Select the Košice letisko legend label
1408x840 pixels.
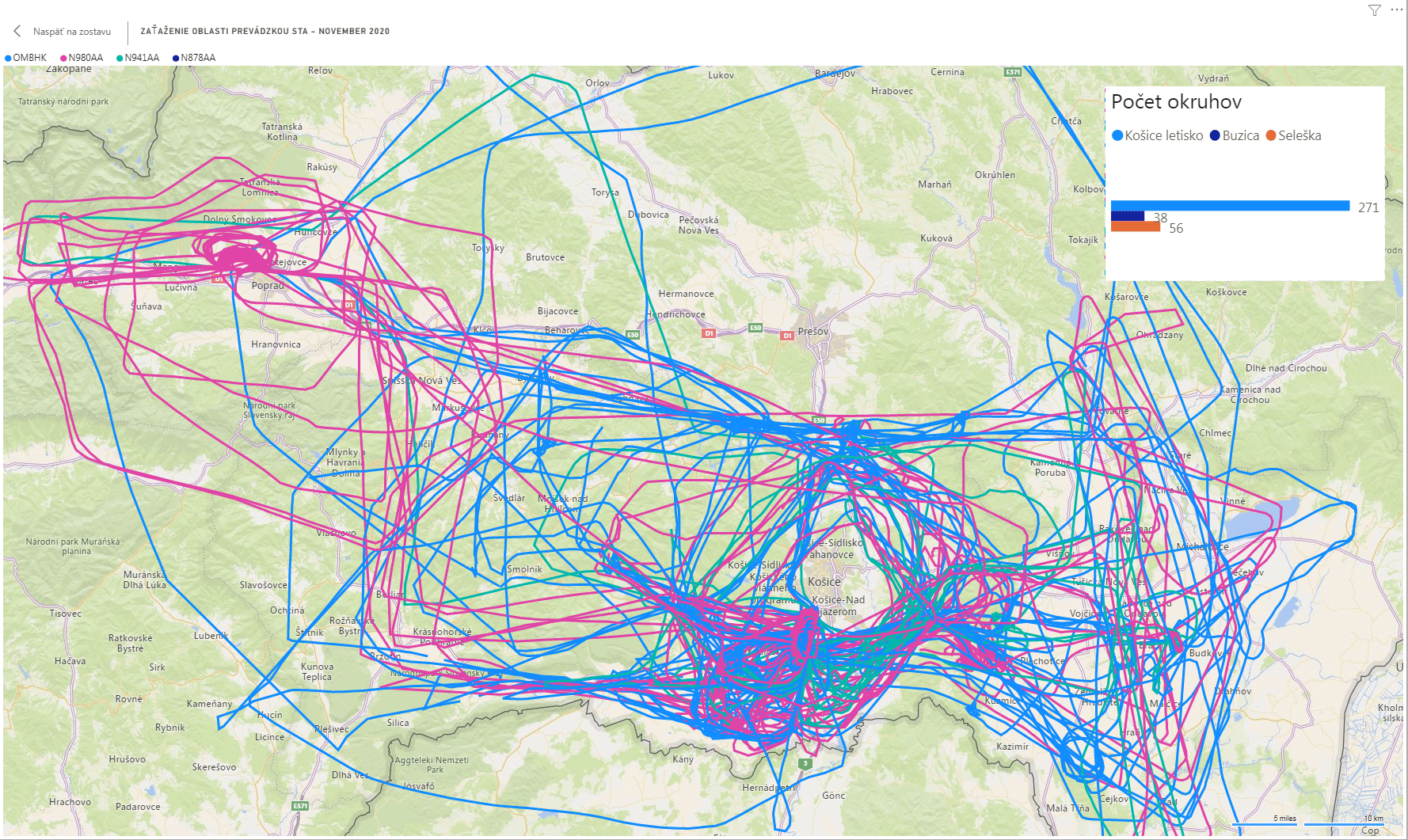tap(1163, 135)
